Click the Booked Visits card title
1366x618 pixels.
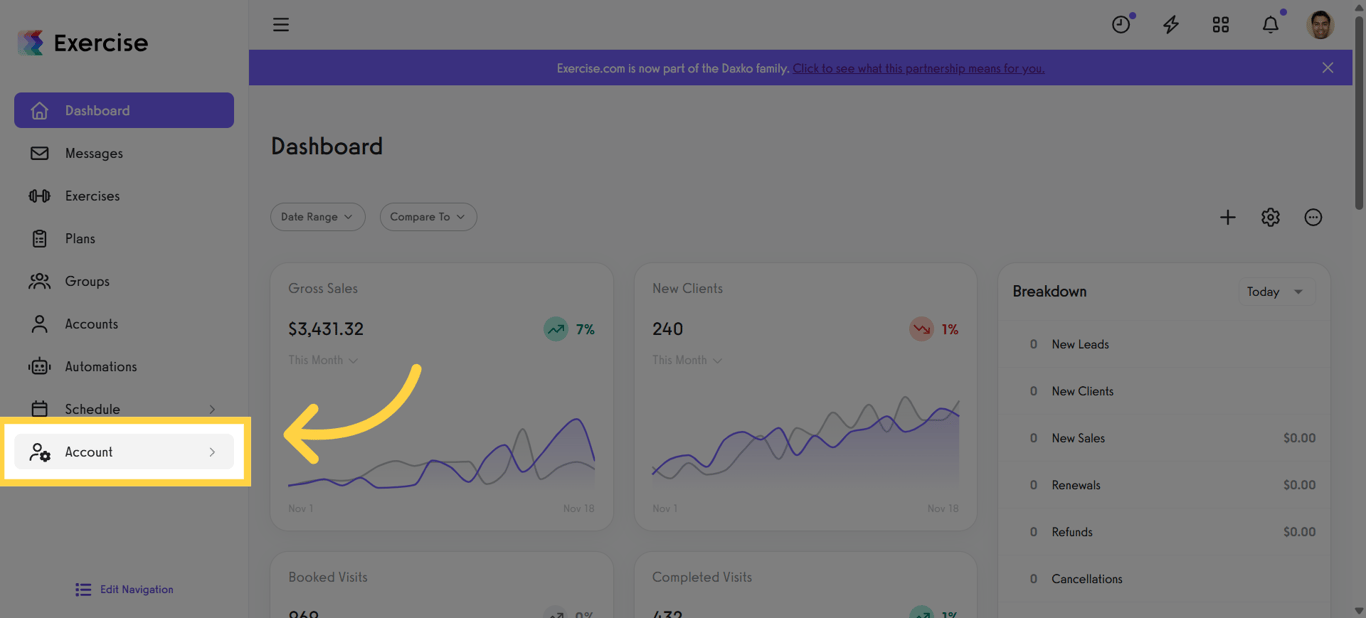(x=328, y=577)
